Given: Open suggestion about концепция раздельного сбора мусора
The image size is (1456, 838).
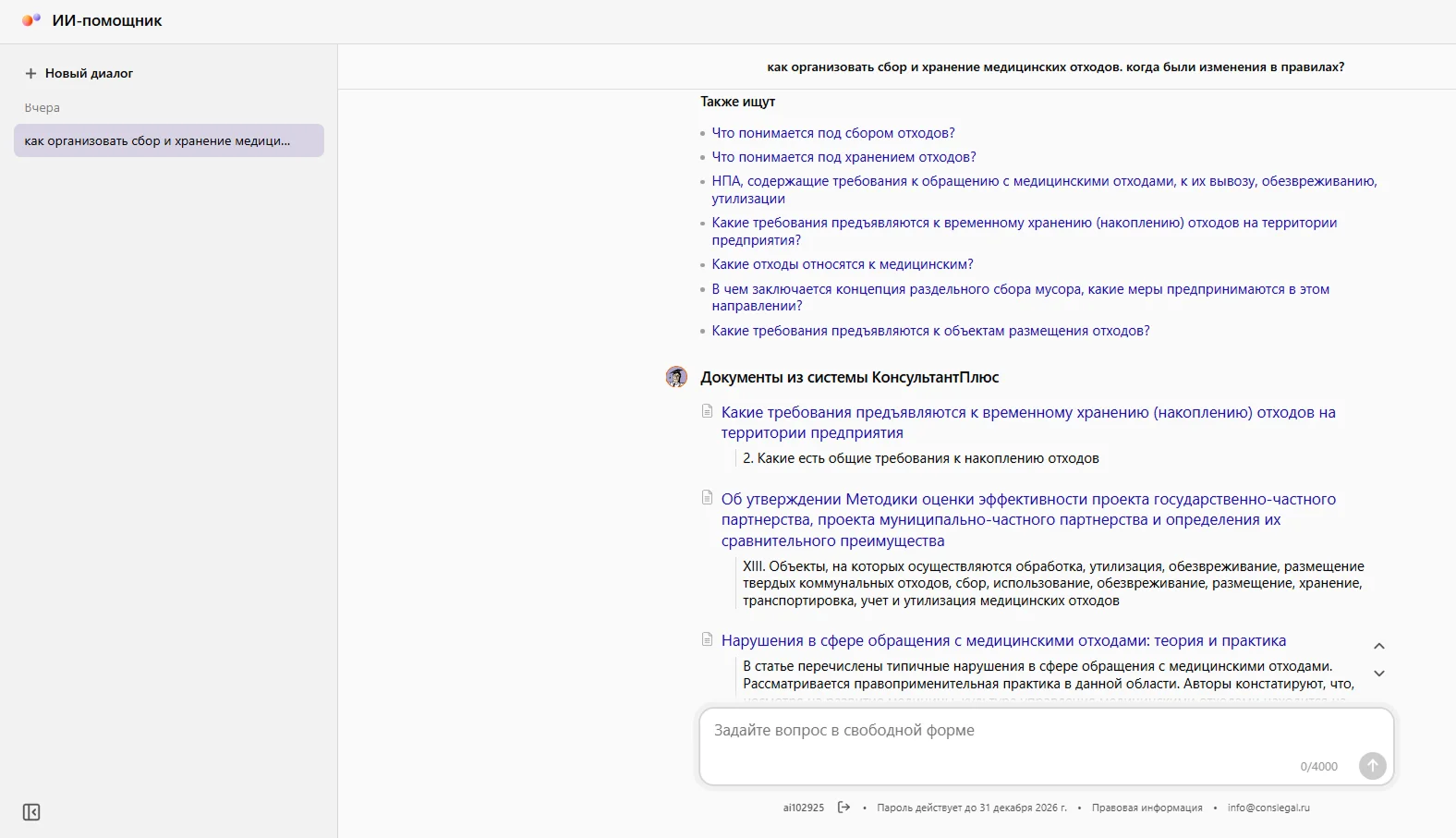Looking at the screenshot, I should 1020,298.
